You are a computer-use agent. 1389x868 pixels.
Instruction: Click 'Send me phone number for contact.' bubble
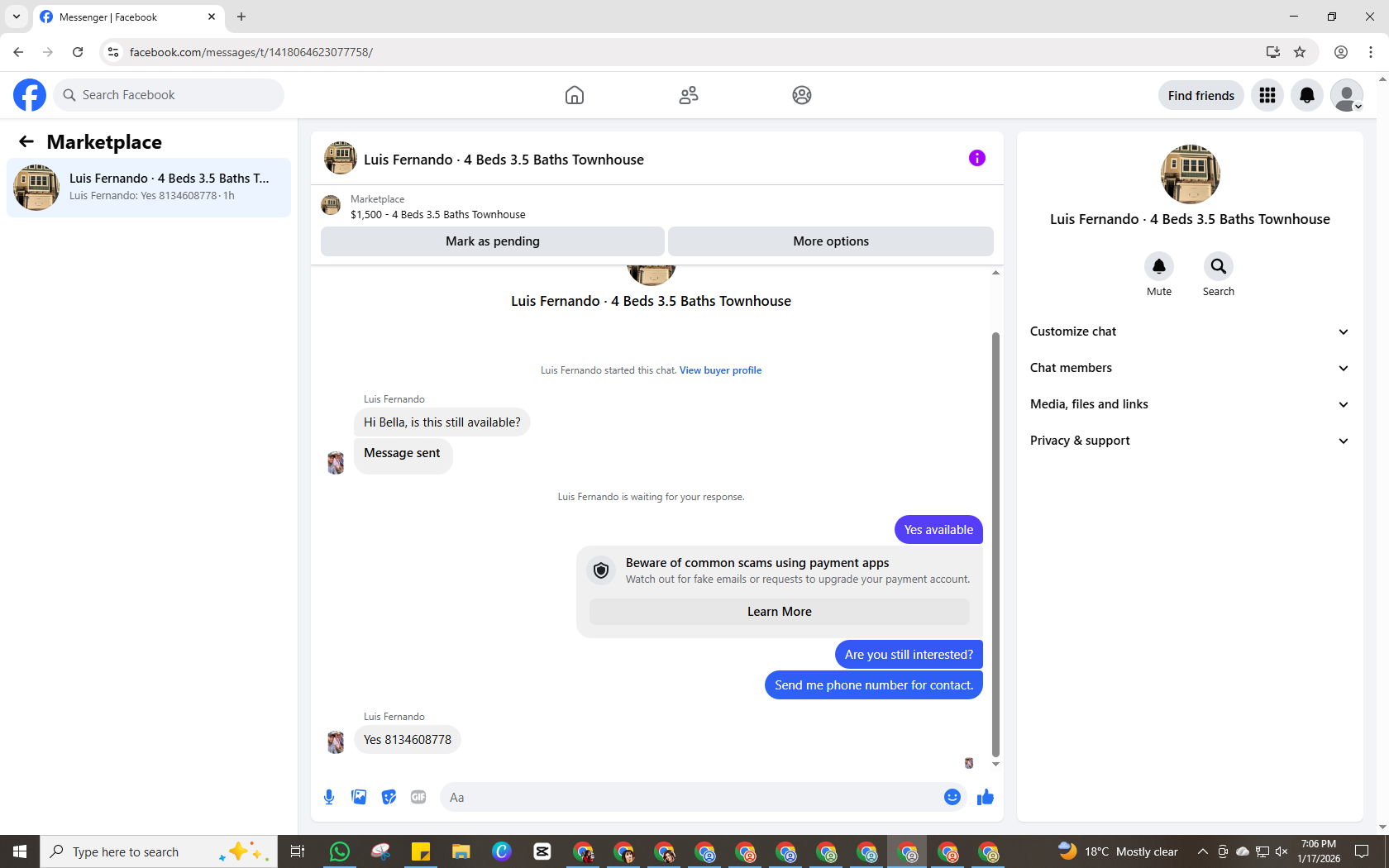coord(874,685)
